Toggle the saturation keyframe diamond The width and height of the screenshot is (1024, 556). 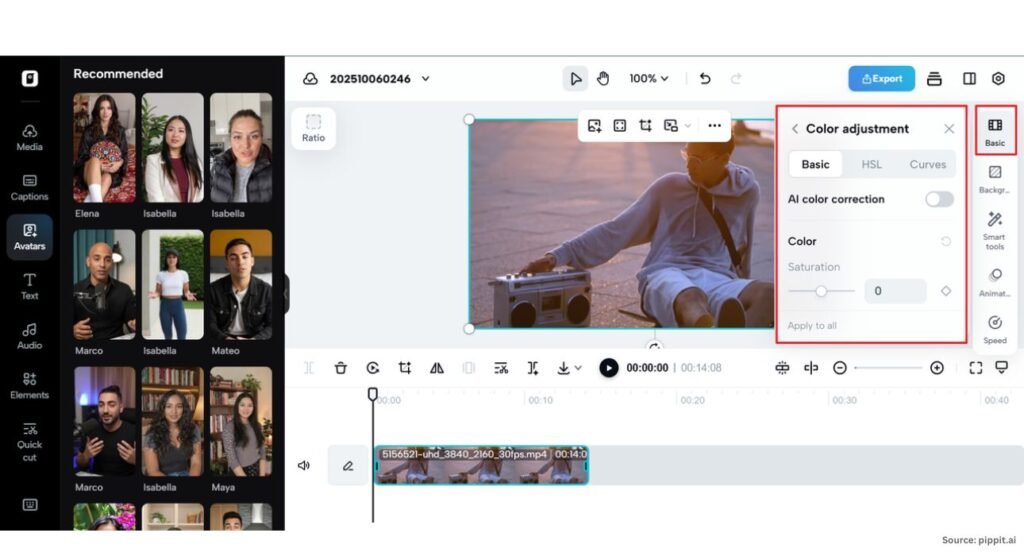[x=945, y=291]
